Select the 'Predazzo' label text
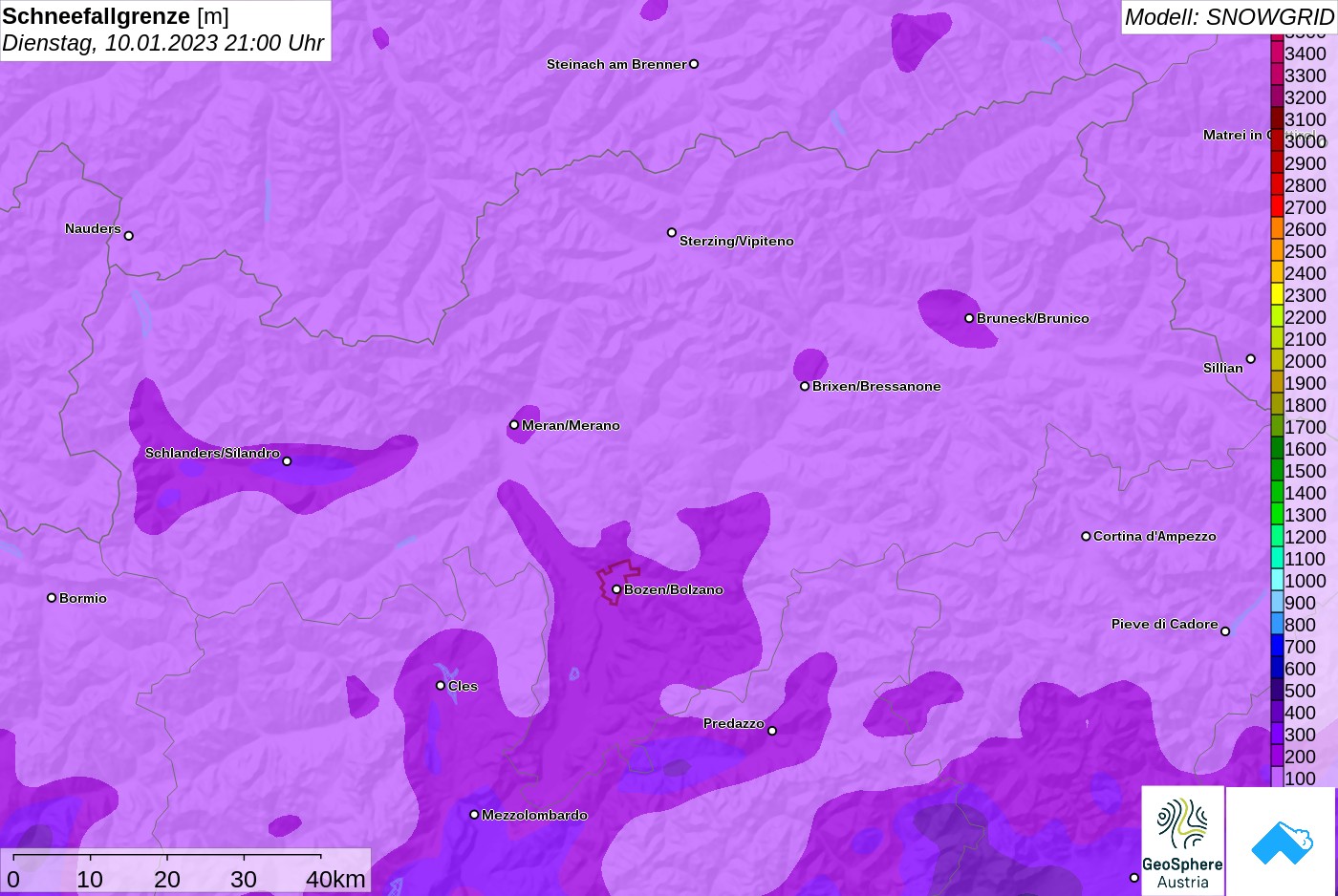Viewport: 1338px width, 896px height. pyautogui.click(x=734, y=723)
